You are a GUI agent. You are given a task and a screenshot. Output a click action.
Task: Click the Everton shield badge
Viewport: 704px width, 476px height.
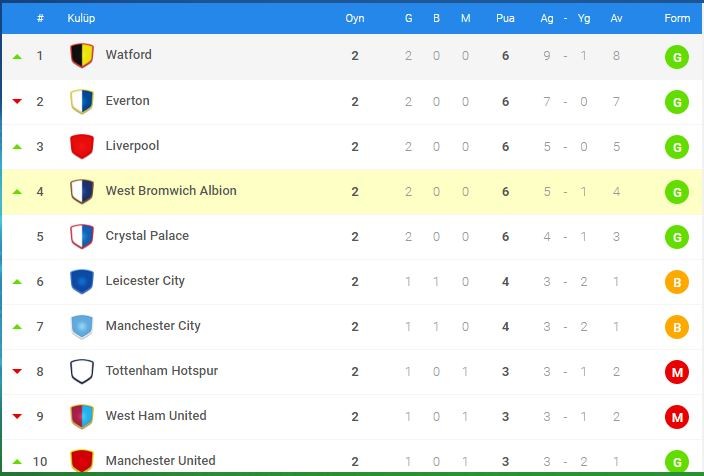[x=82, y=101]
